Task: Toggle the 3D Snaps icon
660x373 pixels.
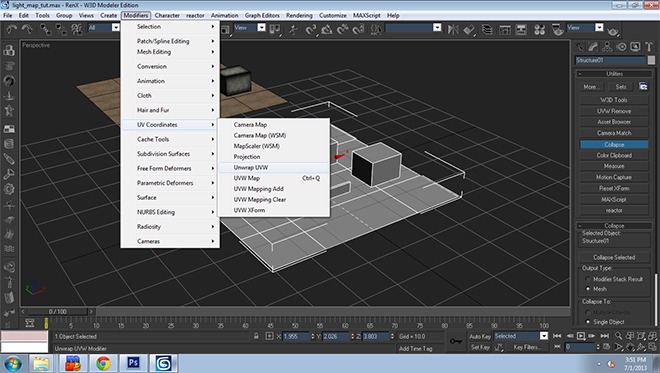Action: tap(311, 29)
